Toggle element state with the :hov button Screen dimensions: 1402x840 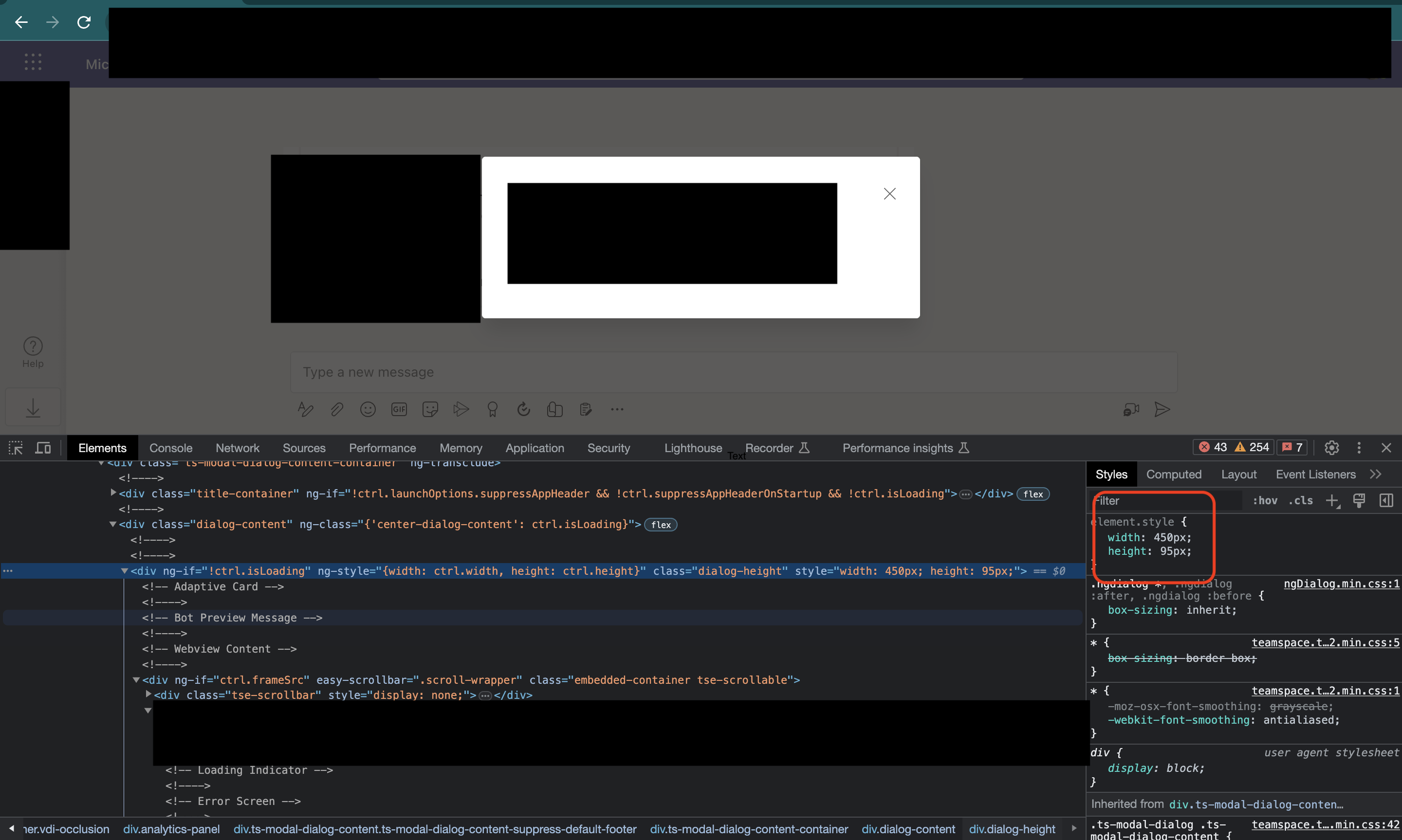click(x=1266, y=500)
